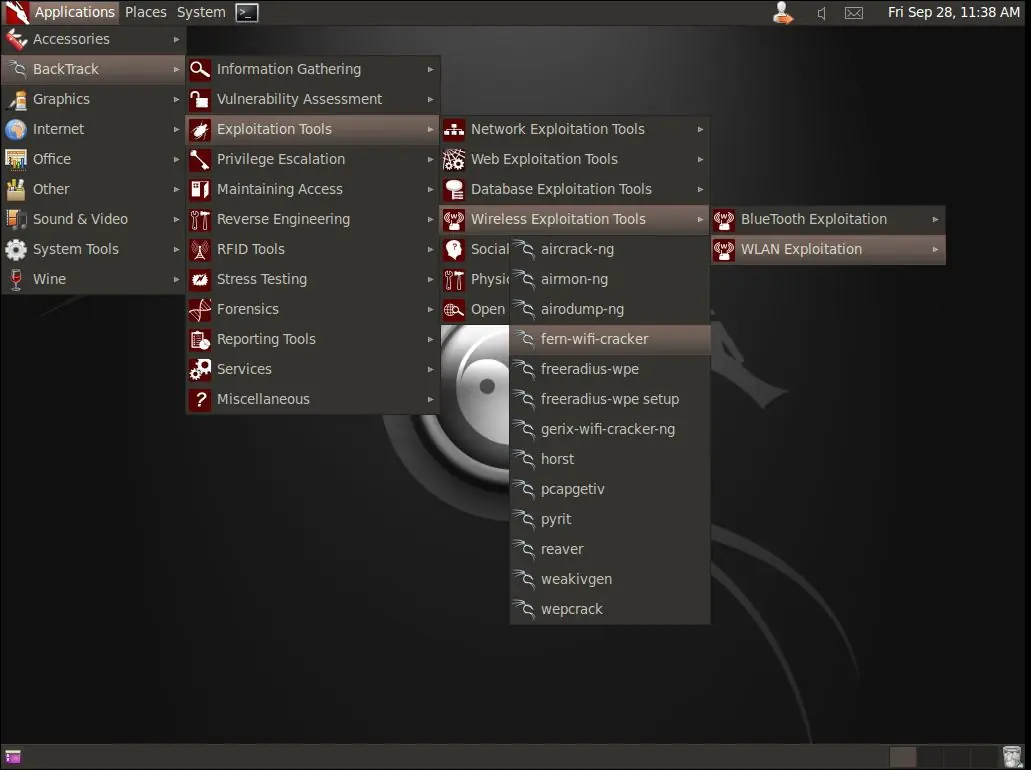Click the user switcher icon in top panel

[x=782, y=12]
